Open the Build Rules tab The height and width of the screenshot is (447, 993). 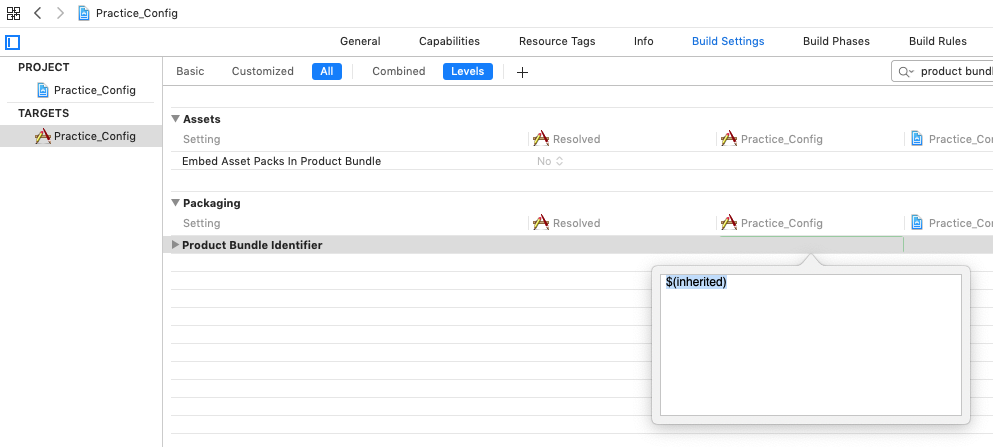(x=938, y=41)
